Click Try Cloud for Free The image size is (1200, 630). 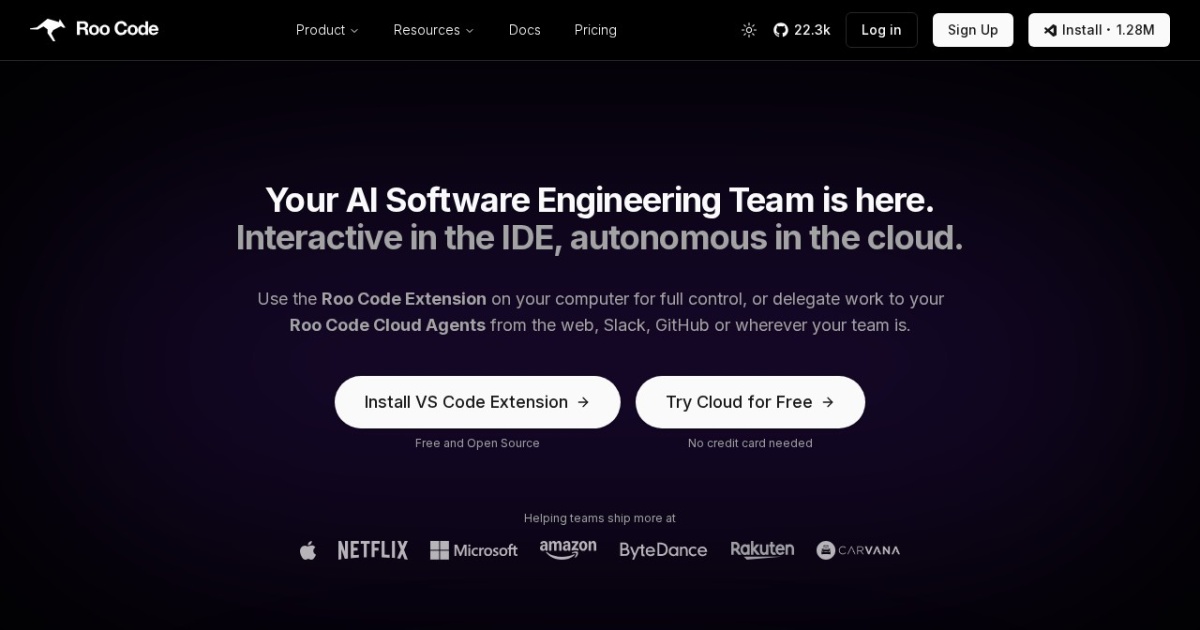[x=750, y=402]
